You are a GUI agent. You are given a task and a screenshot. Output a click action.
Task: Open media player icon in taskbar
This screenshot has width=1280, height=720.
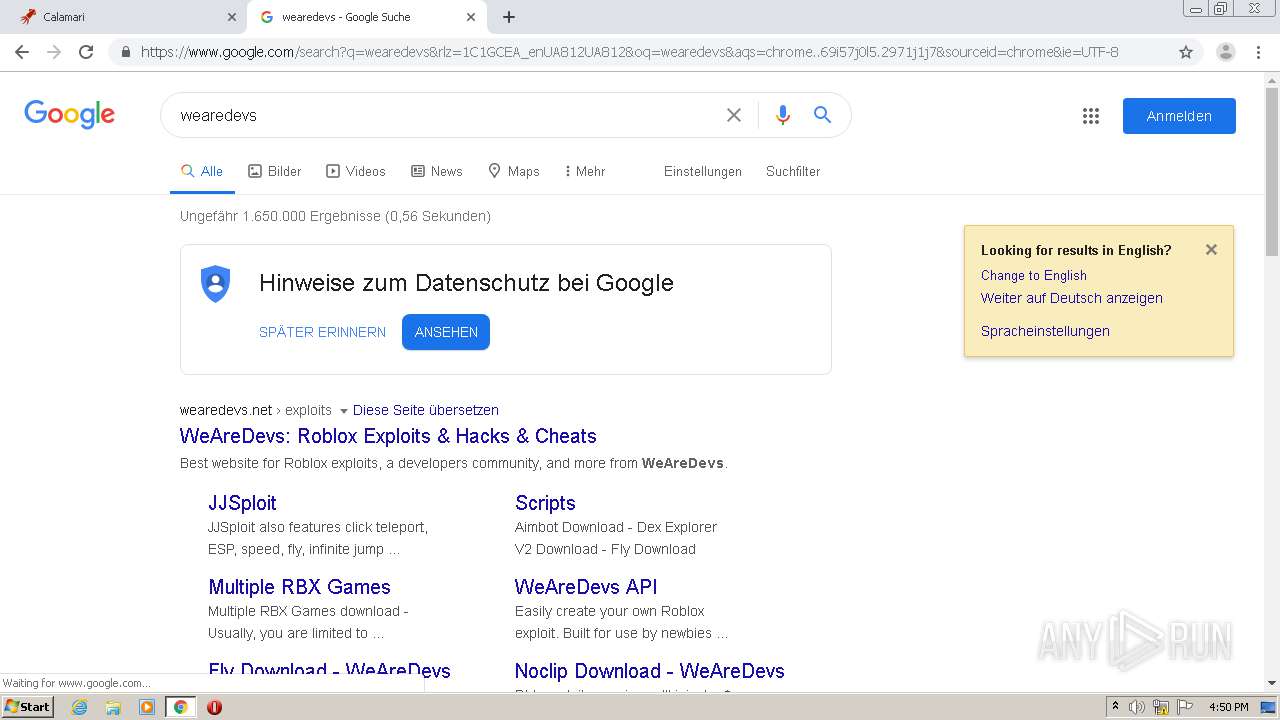pos(147,707)
